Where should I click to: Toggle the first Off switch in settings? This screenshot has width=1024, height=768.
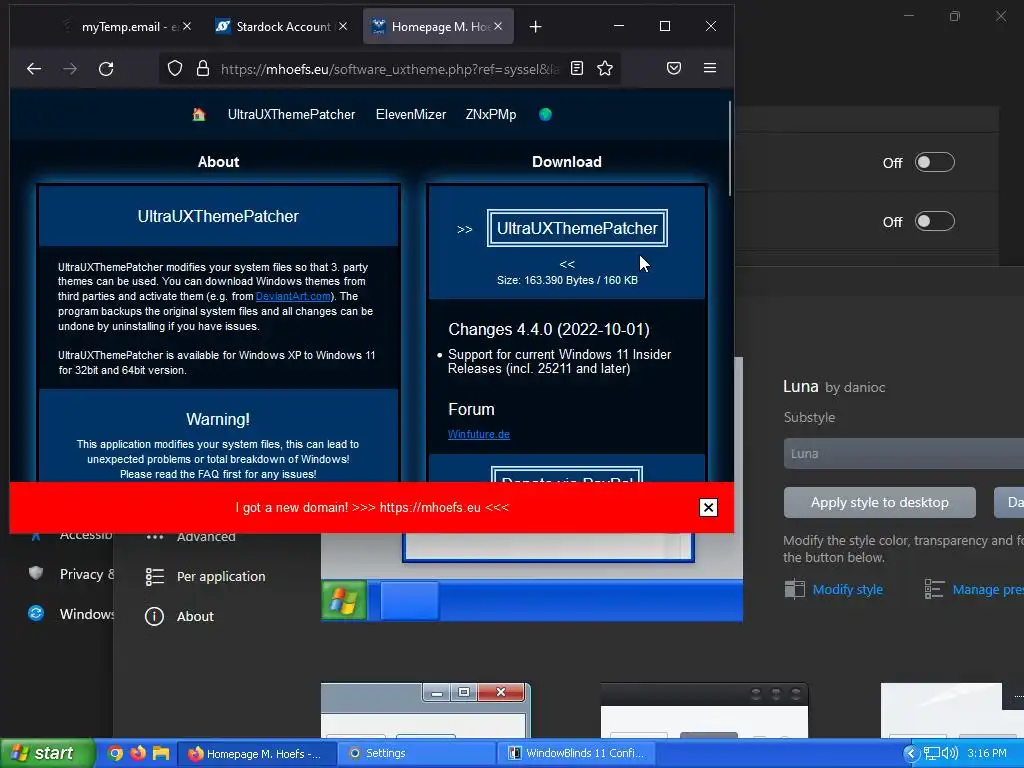click(x=935, y=162)
